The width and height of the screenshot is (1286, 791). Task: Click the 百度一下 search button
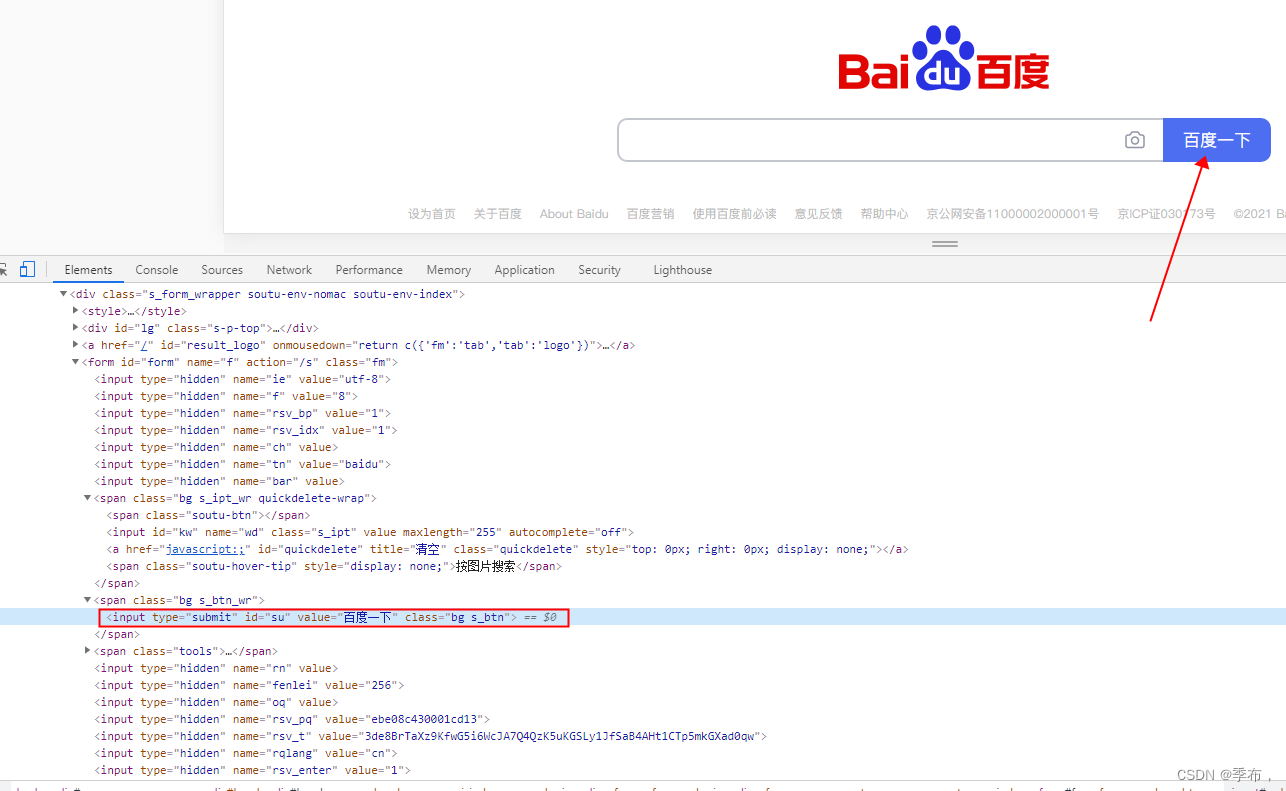coord(1217,140)
